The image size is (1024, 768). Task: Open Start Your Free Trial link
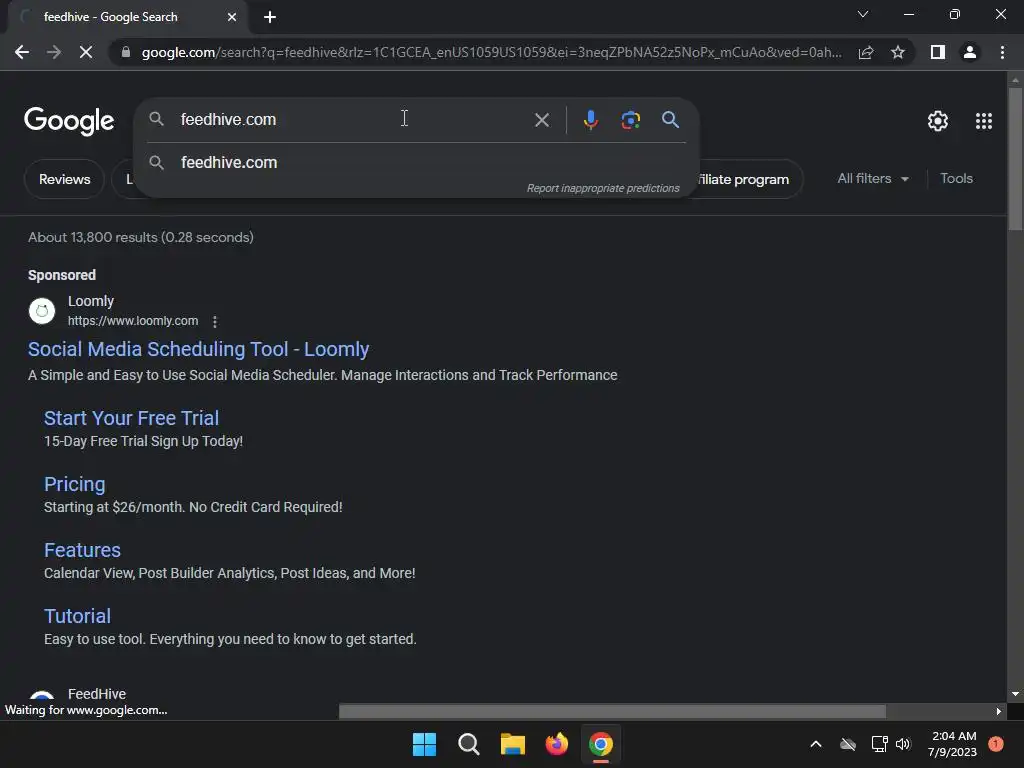pyautogui.click(x=131, y=418)
